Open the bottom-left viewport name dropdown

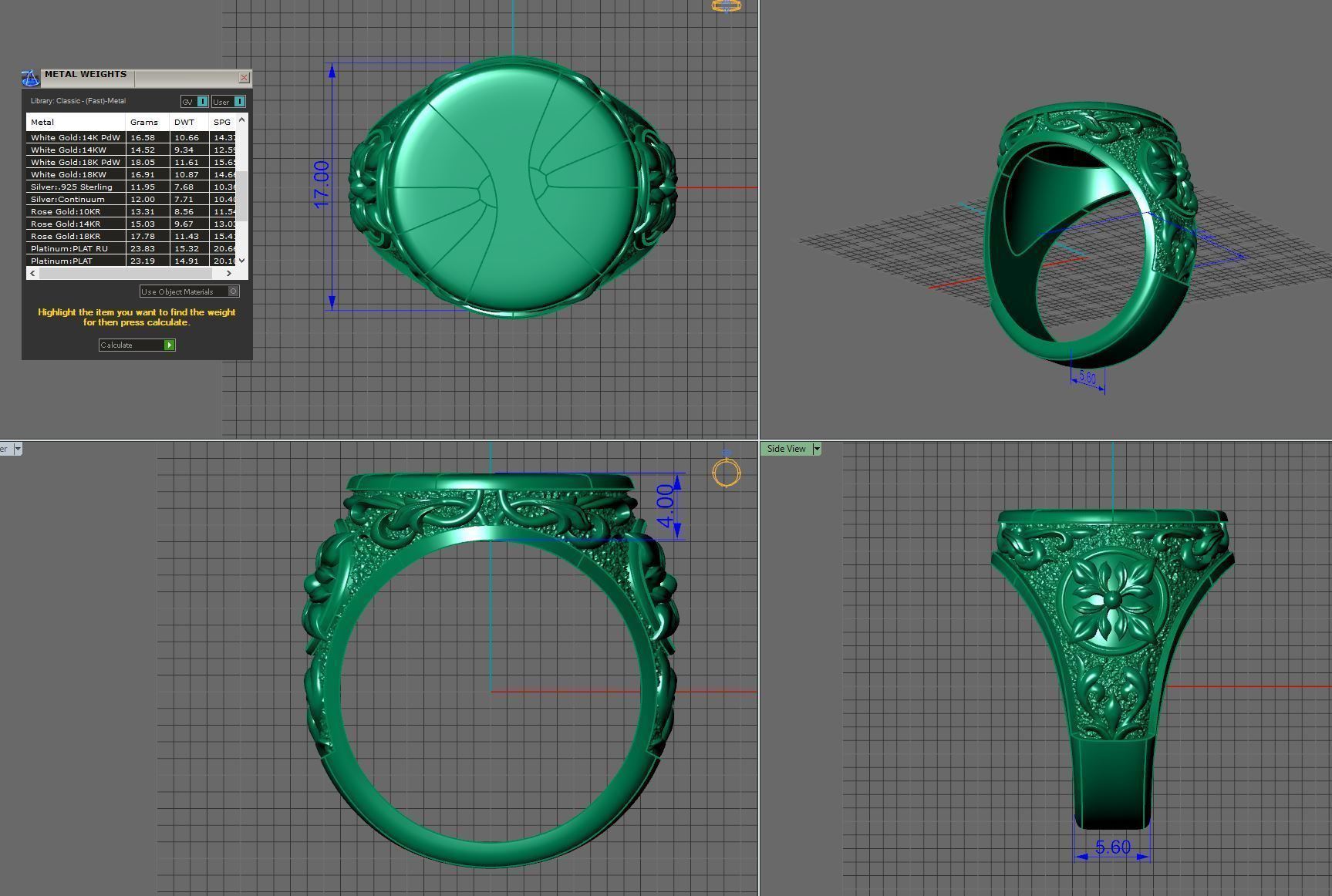(x=18, y=449)
